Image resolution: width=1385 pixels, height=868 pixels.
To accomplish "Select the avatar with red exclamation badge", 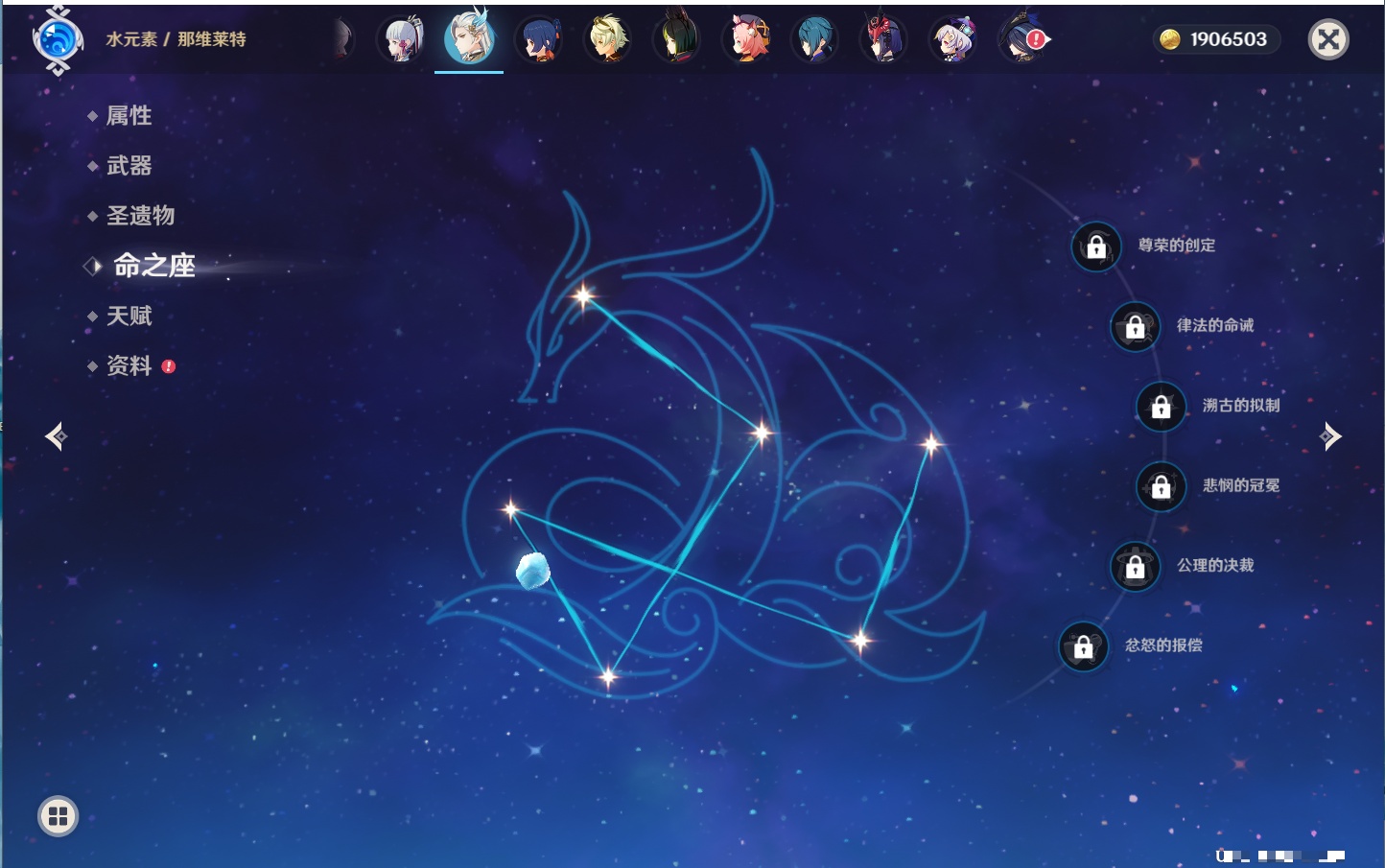I will coord(1022,39).
